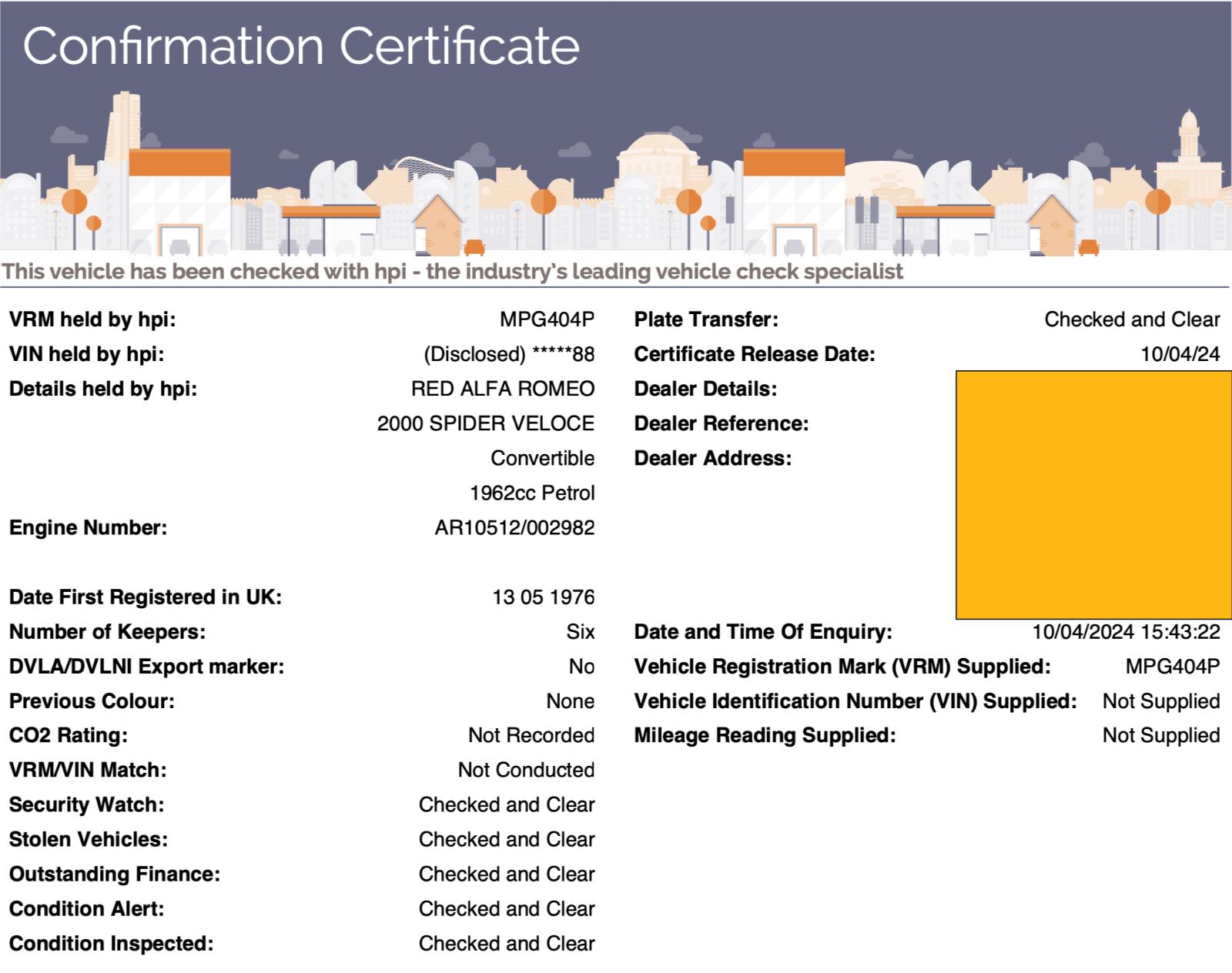The image size is (1232, 973).
Task: Click the 'Plate Transfer:' label
Action: (x=706, y=319)
